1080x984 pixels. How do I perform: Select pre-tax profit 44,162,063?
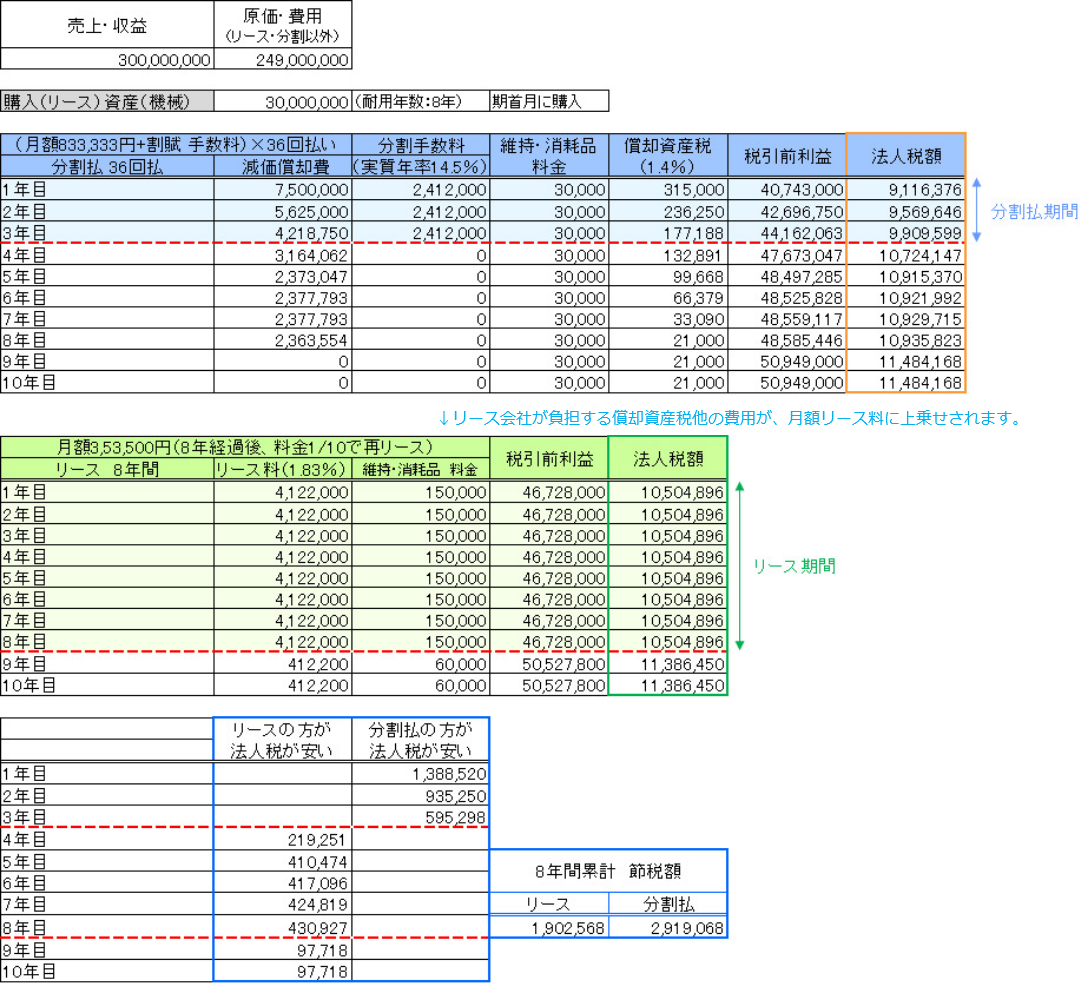[787, 233]
